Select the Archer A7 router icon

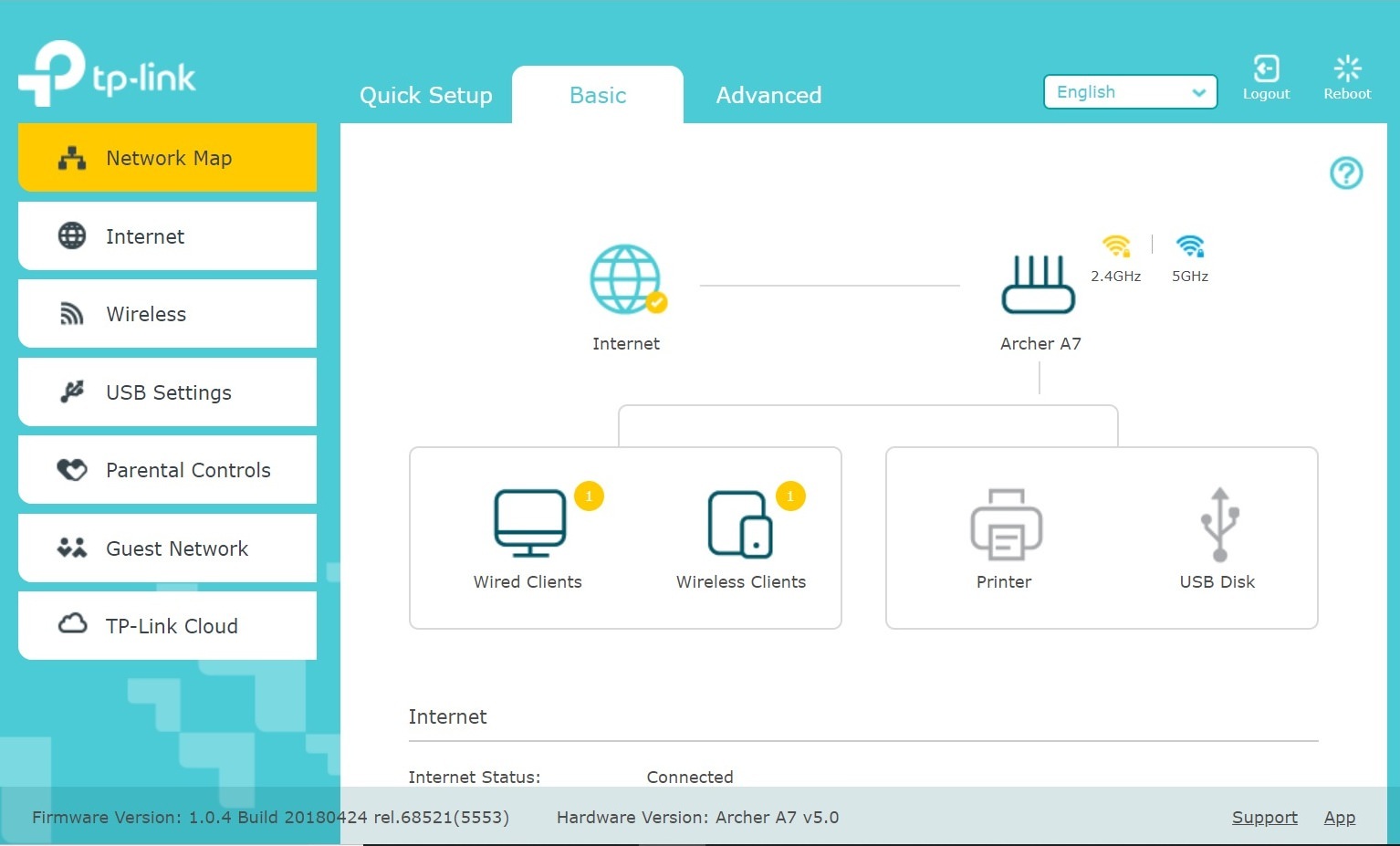[1039, 284]
